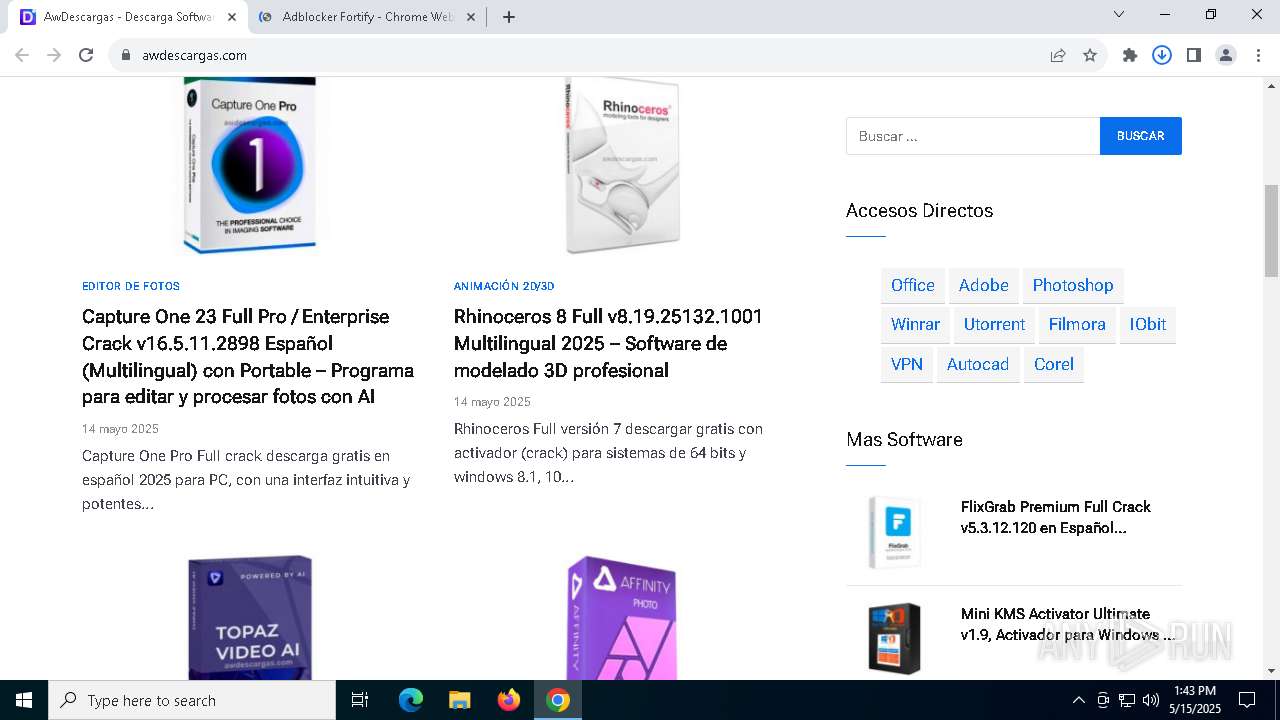1280x720 pixels.
Task: Go back with the browser back arrow
Action: (22, 55)
